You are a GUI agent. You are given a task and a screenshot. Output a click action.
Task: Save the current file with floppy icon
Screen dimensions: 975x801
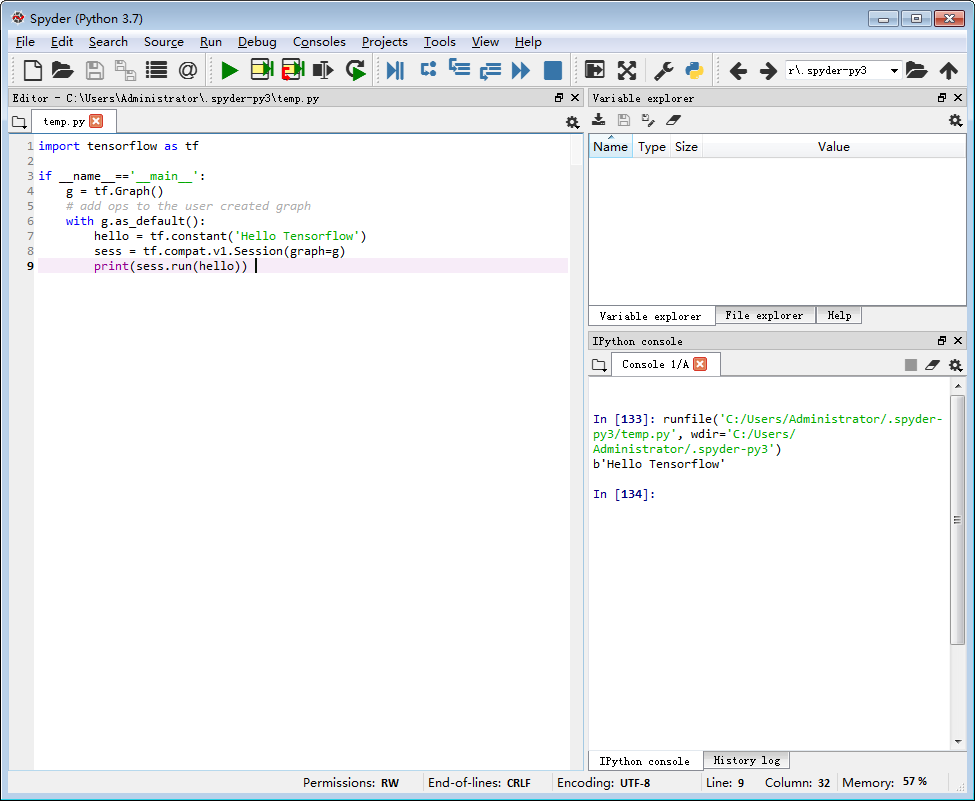95,70
